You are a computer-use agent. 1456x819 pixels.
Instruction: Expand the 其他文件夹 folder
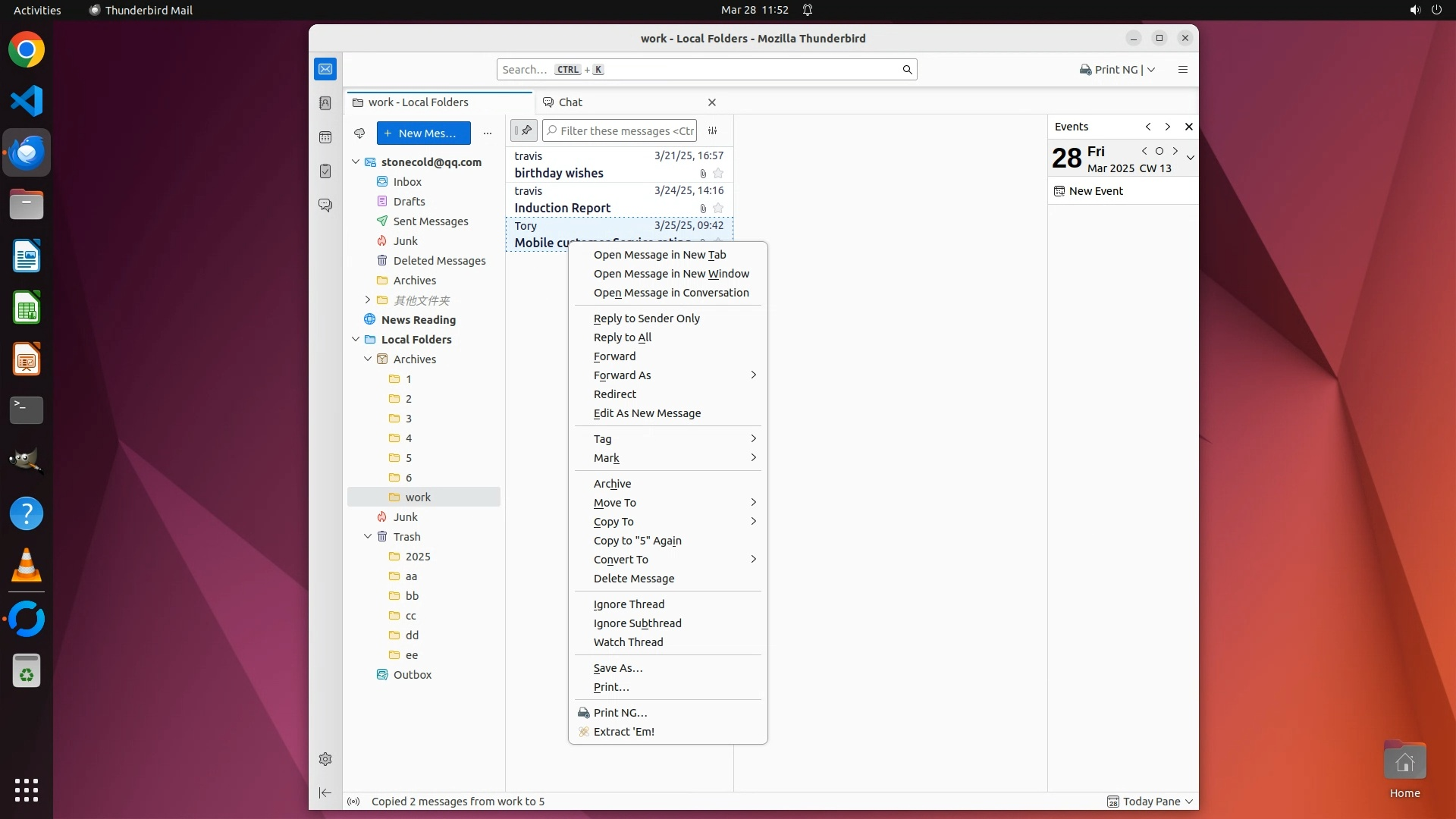[368, 300]
